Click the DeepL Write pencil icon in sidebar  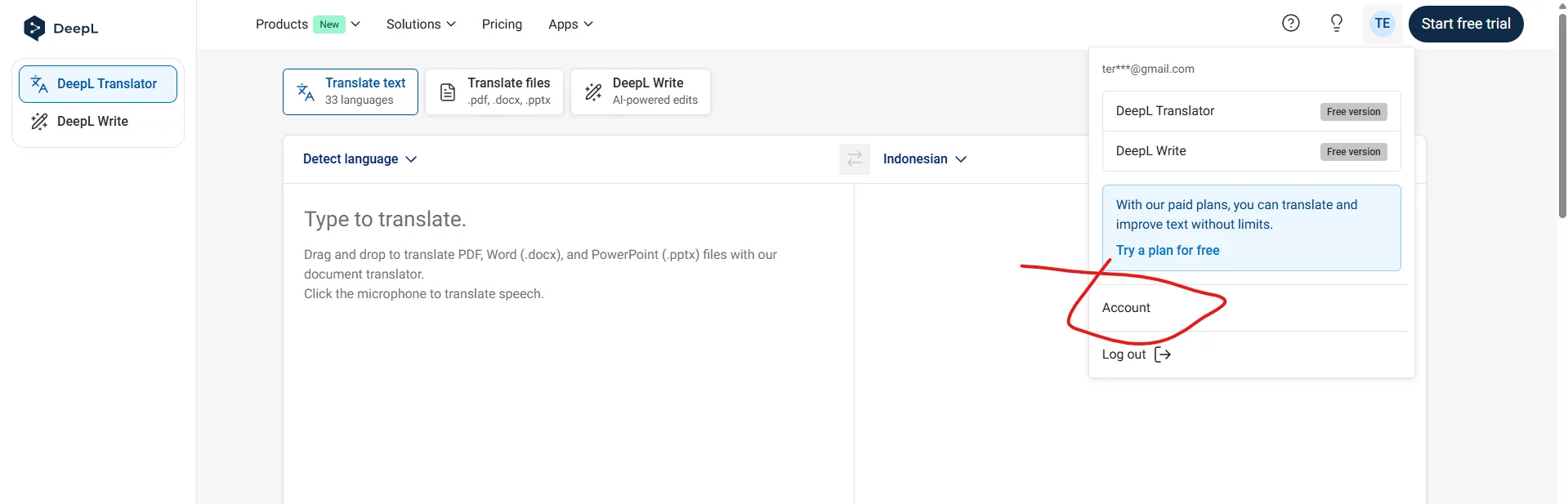39,122
